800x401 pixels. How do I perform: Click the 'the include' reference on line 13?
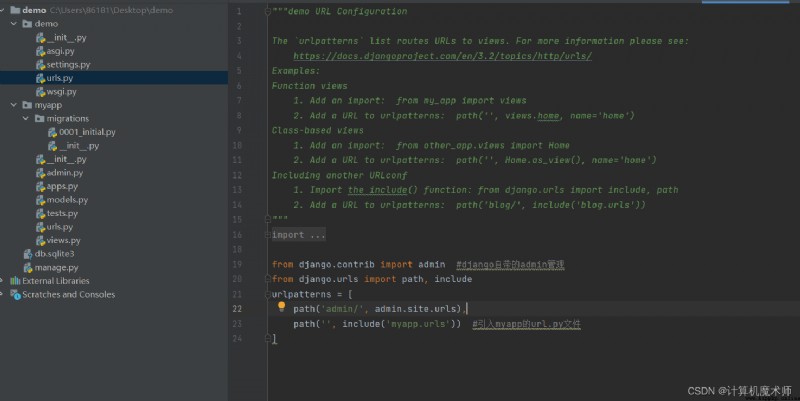(x=378, y=190)
